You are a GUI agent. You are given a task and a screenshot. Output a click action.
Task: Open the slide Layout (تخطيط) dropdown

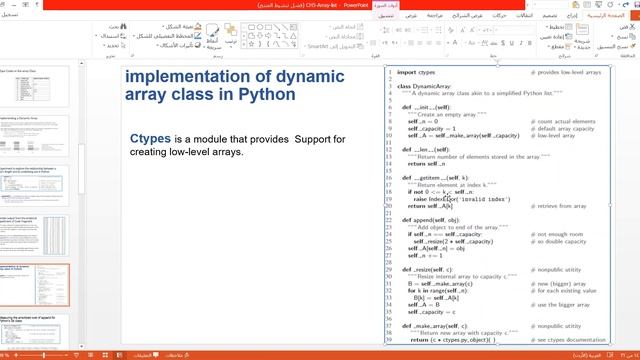(x=559, y=27)
